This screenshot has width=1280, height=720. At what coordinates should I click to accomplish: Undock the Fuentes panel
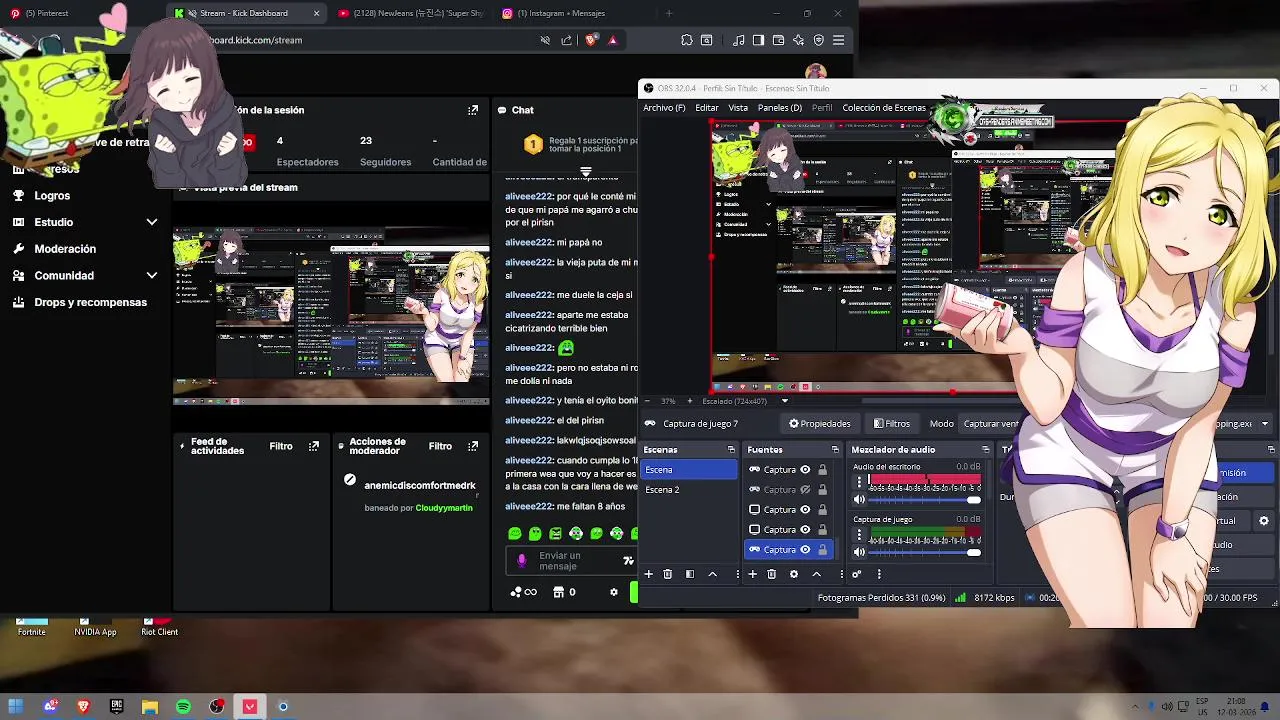tap(835, 450)
